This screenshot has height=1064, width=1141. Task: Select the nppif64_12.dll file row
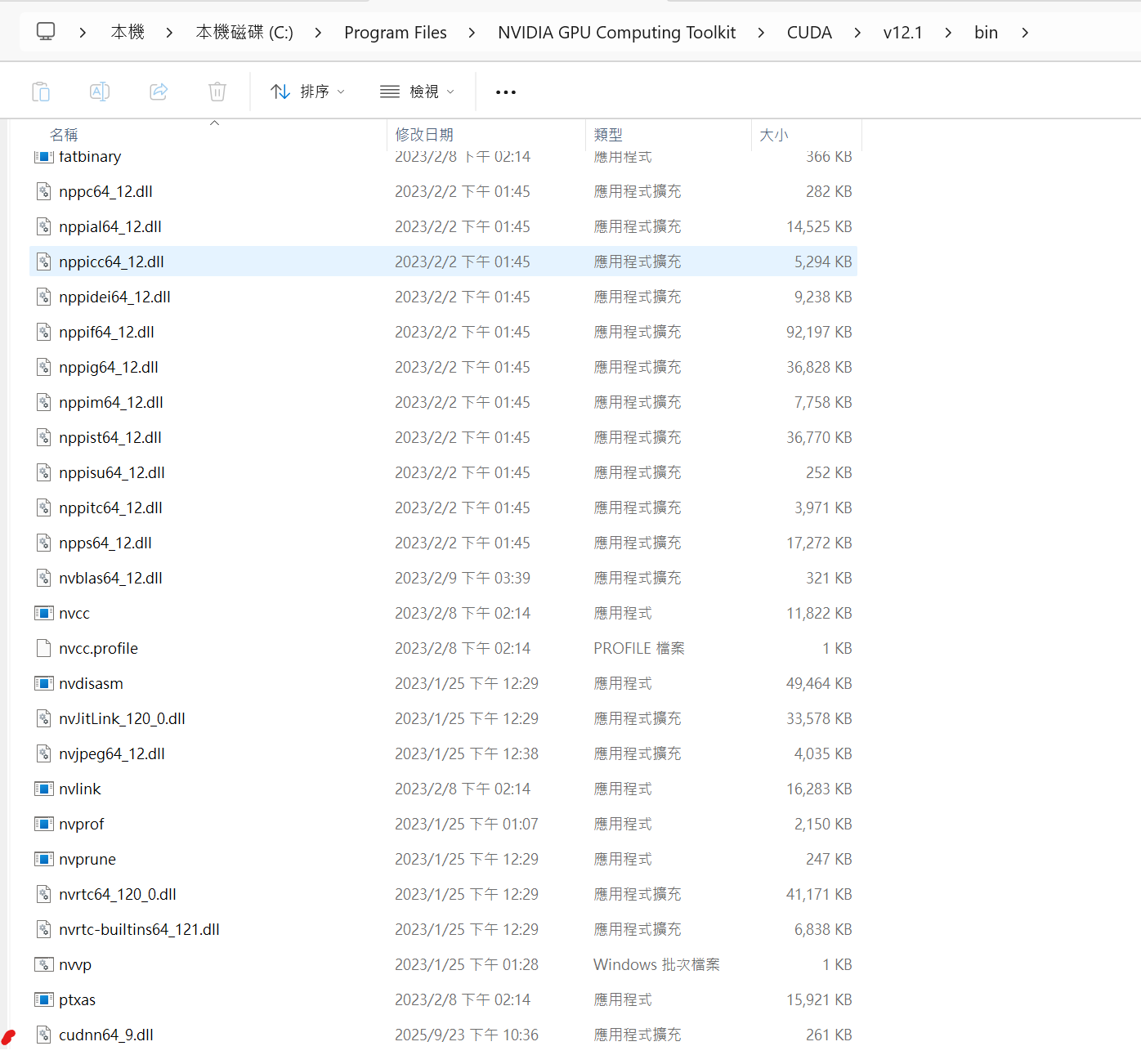coord(107,332)
